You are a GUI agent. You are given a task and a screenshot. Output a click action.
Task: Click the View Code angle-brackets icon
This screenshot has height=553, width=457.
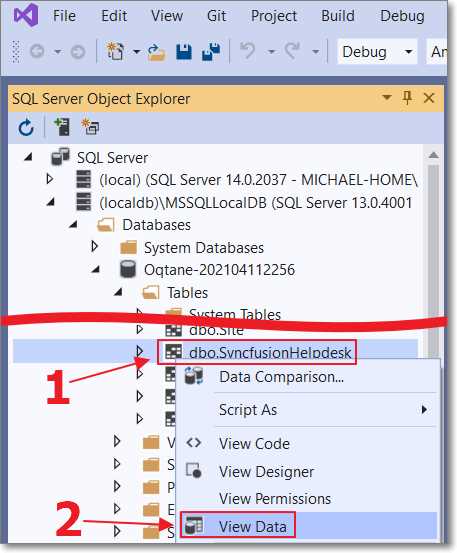194,442
